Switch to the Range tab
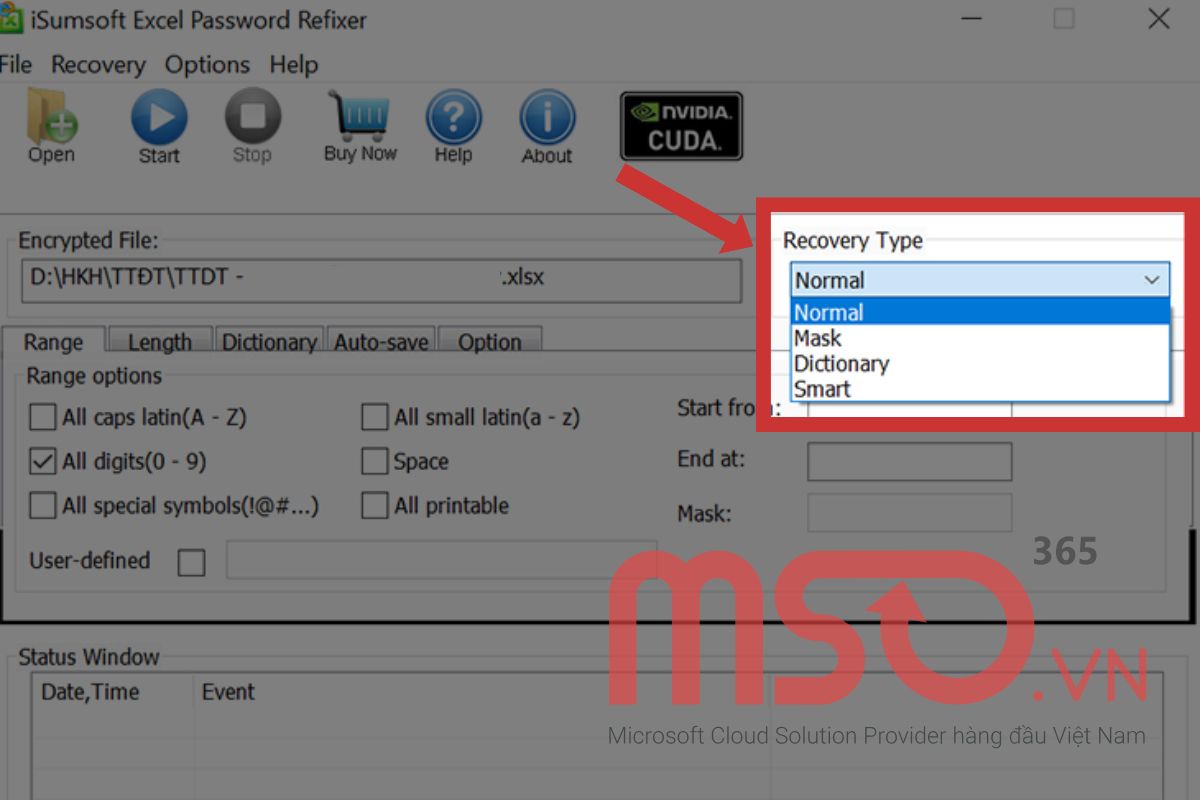 tap(53, 342)
